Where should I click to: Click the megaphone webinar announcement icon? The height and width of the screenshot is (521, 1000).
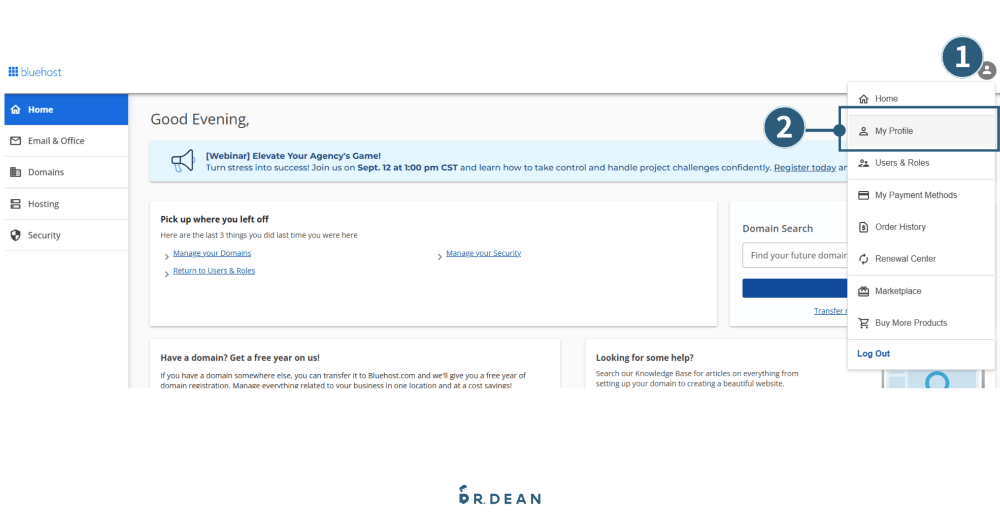[x=182, y=161]
